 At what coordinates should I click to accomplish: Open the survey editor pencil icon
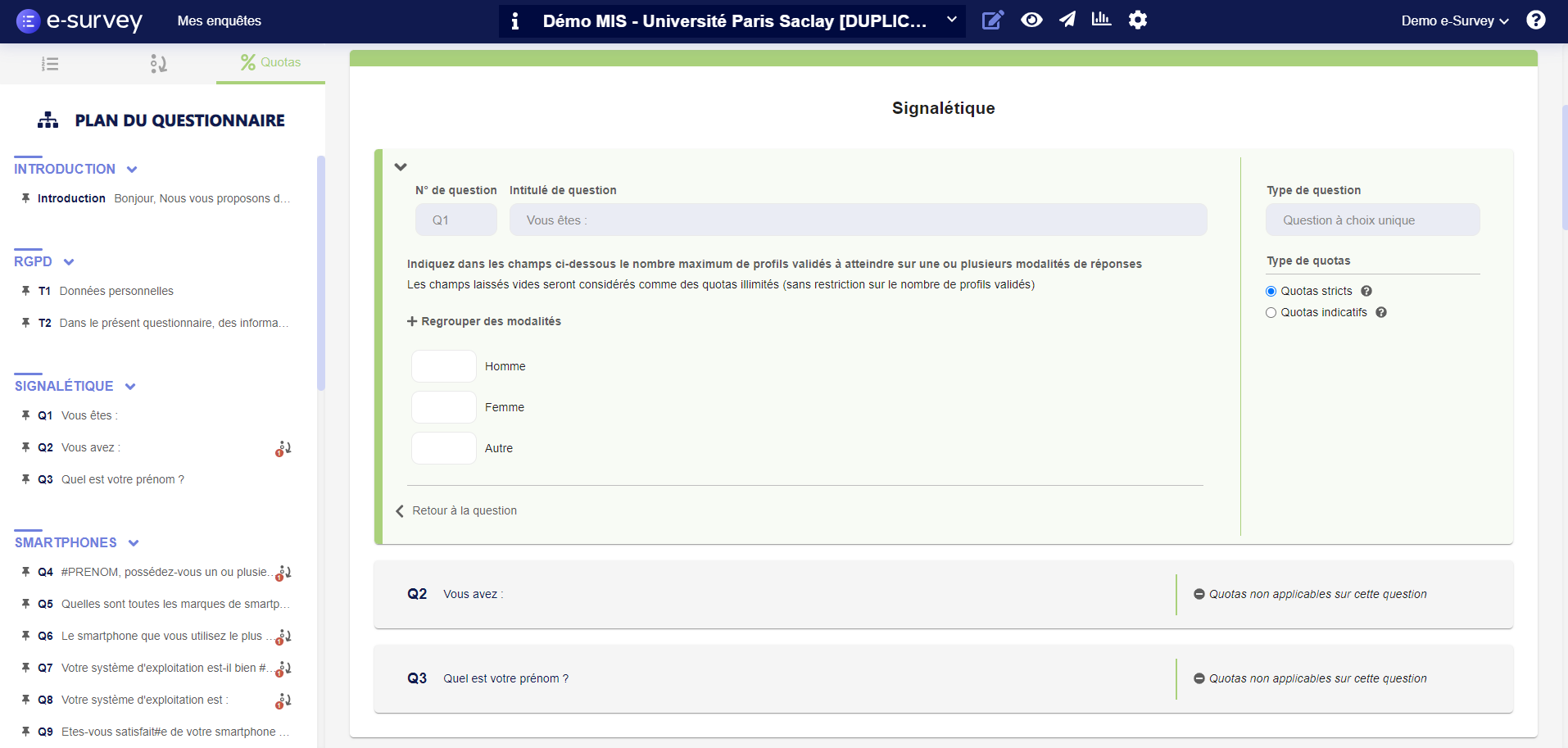pyautogui.click(x=993, y=20)
